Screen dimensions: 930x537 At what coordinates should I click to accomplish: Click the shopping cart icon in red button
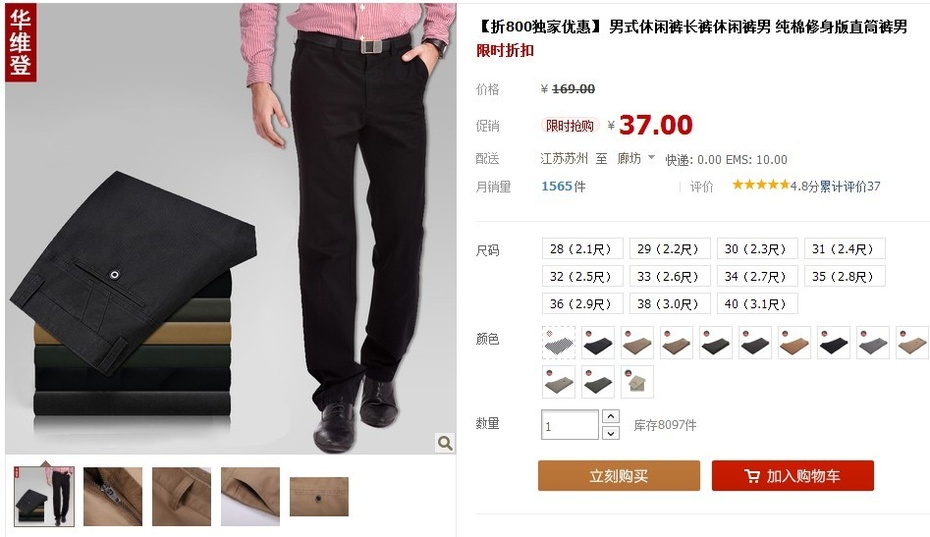point(752,476)
